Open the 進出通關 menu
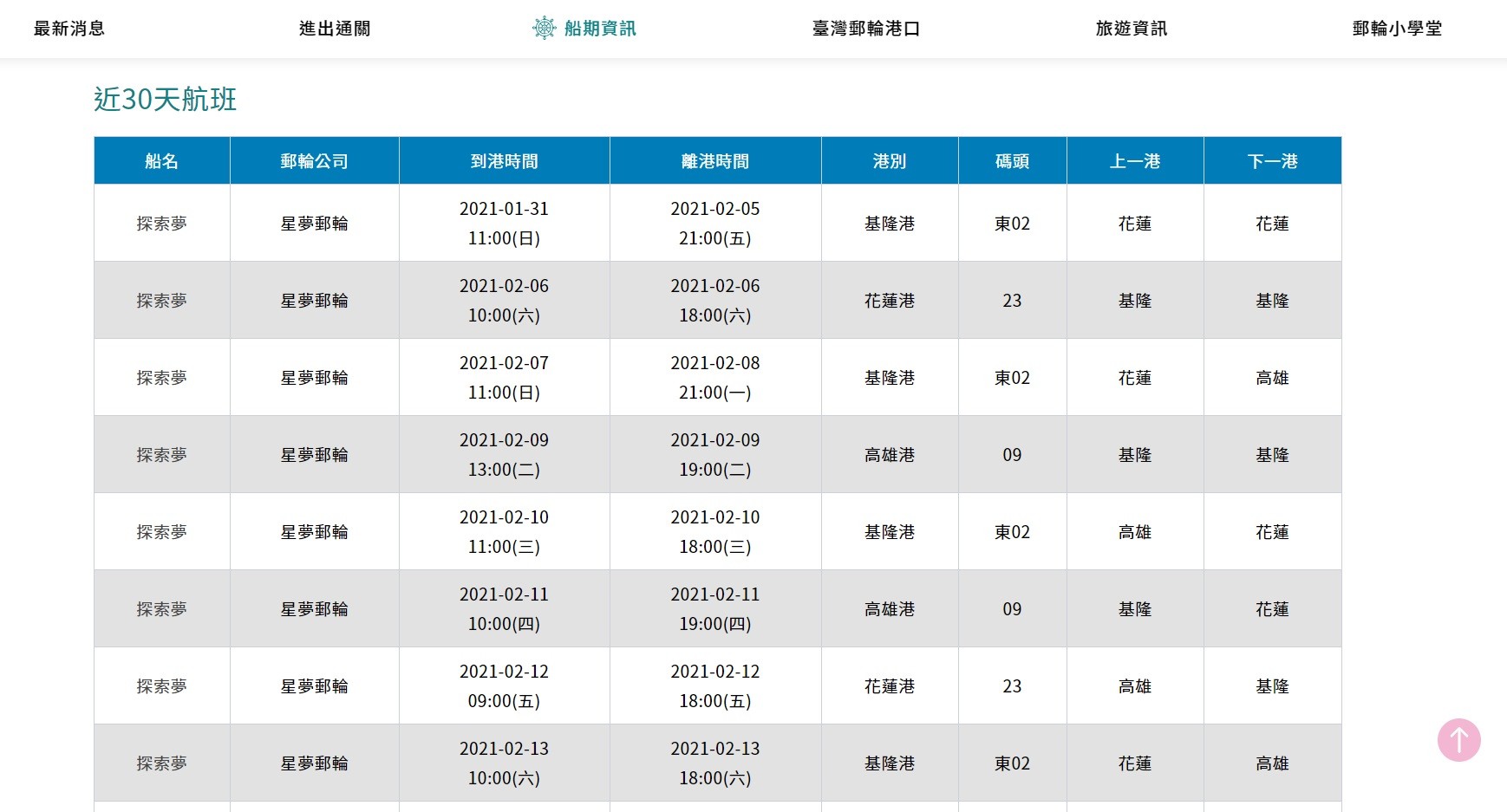This screenshot has width=1507, height=812. pyautogui.click(x=334, y=28)
